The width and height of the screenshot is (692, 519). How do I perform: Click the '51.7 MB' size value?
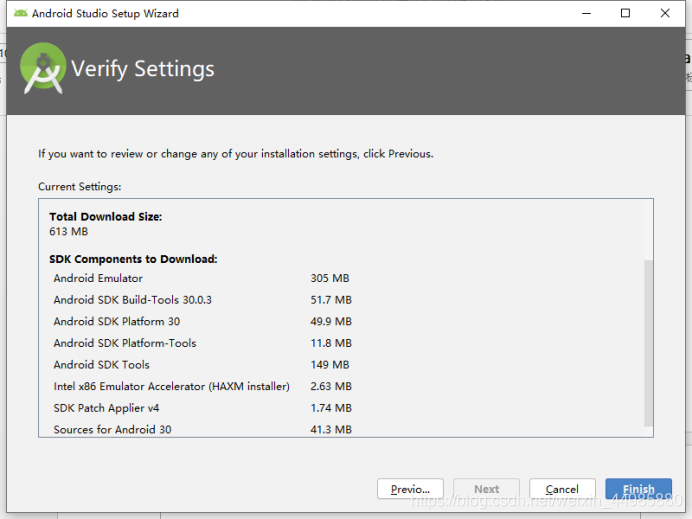click(331, 300)
